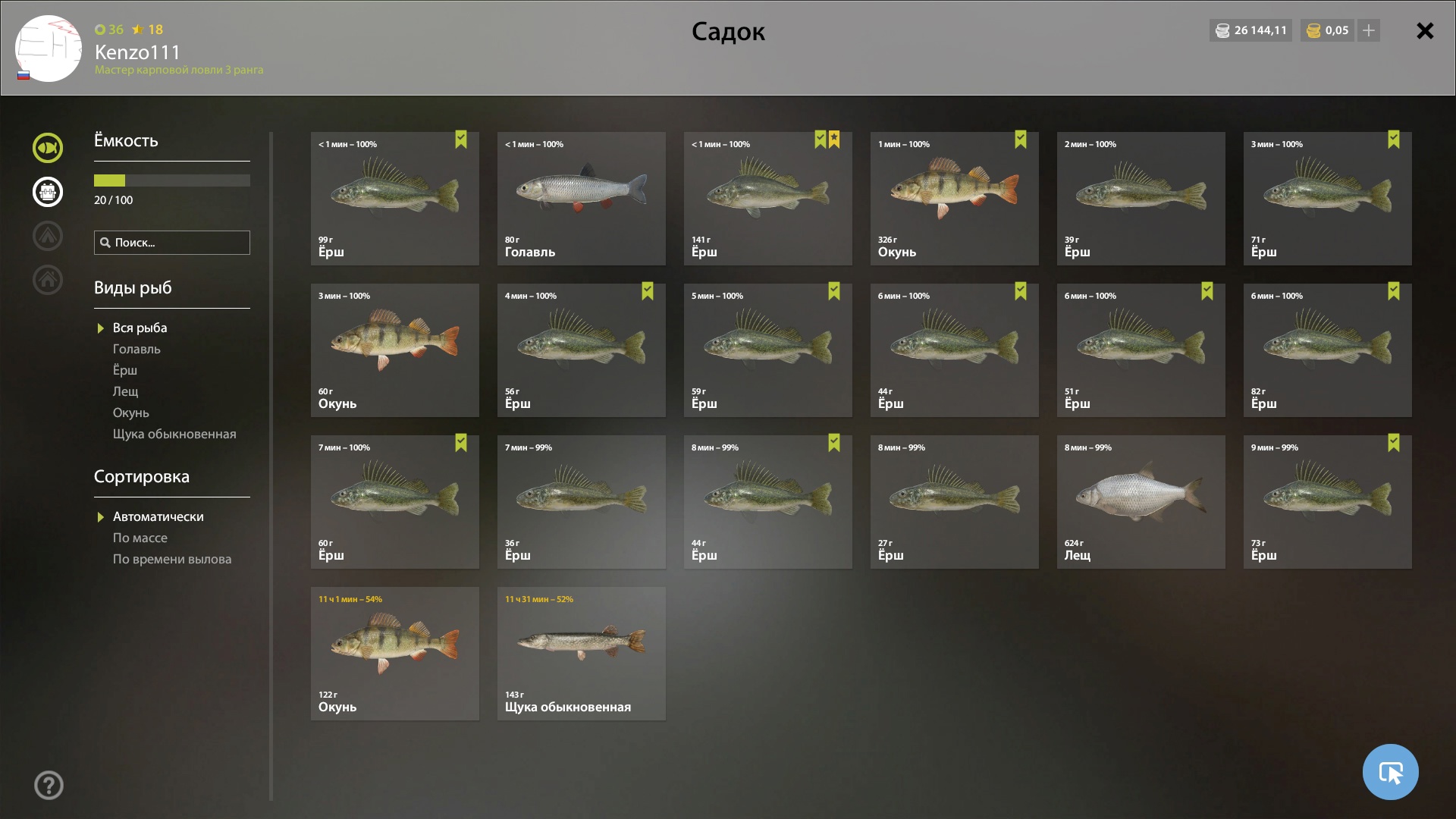Filter fish list by Голавль

[x=136, y=349]
